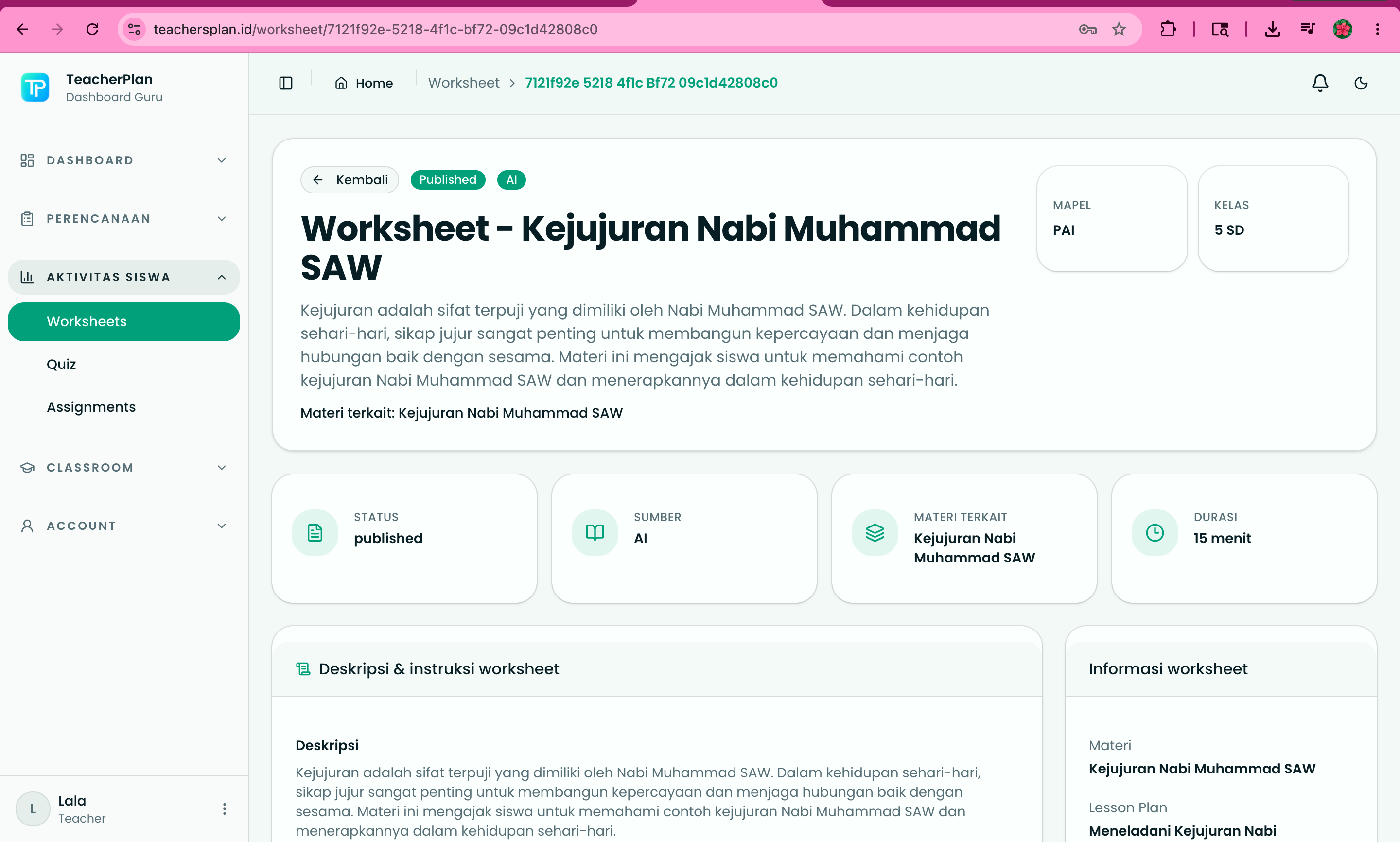Open the Quiz menu item
Image resolution: width=1400 pixels, height=842 pixels.
(x=61, y=364)
